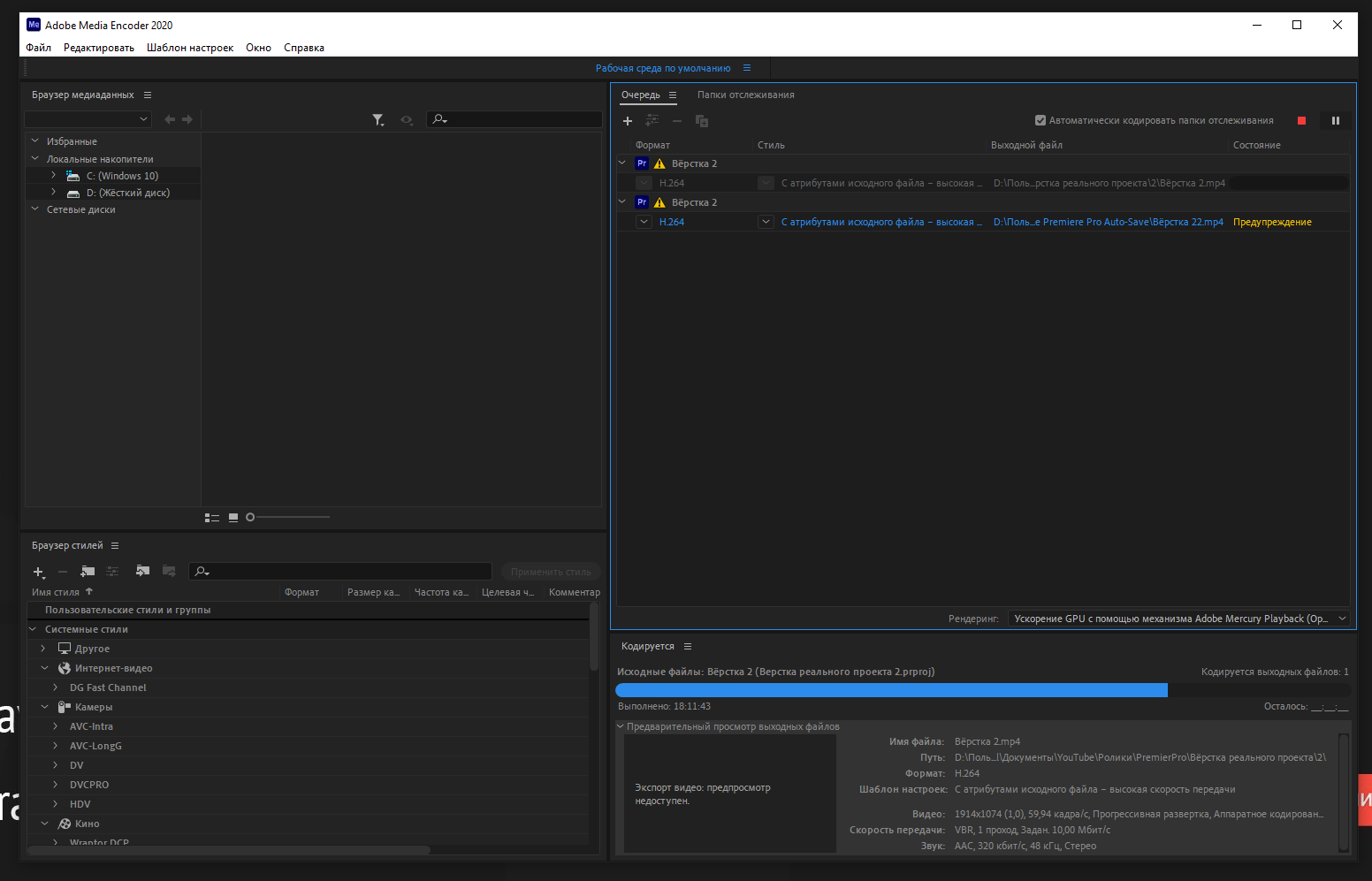Image resolution: width=1372 pixels, height=881 pixels.
Task: Collapse the Камеры preset group
Action: click(44, 707)
